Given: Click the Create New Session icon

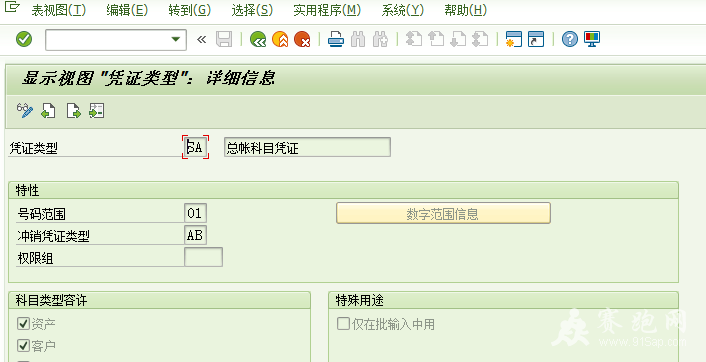Looking at the screenshot, I should (514, 40).
